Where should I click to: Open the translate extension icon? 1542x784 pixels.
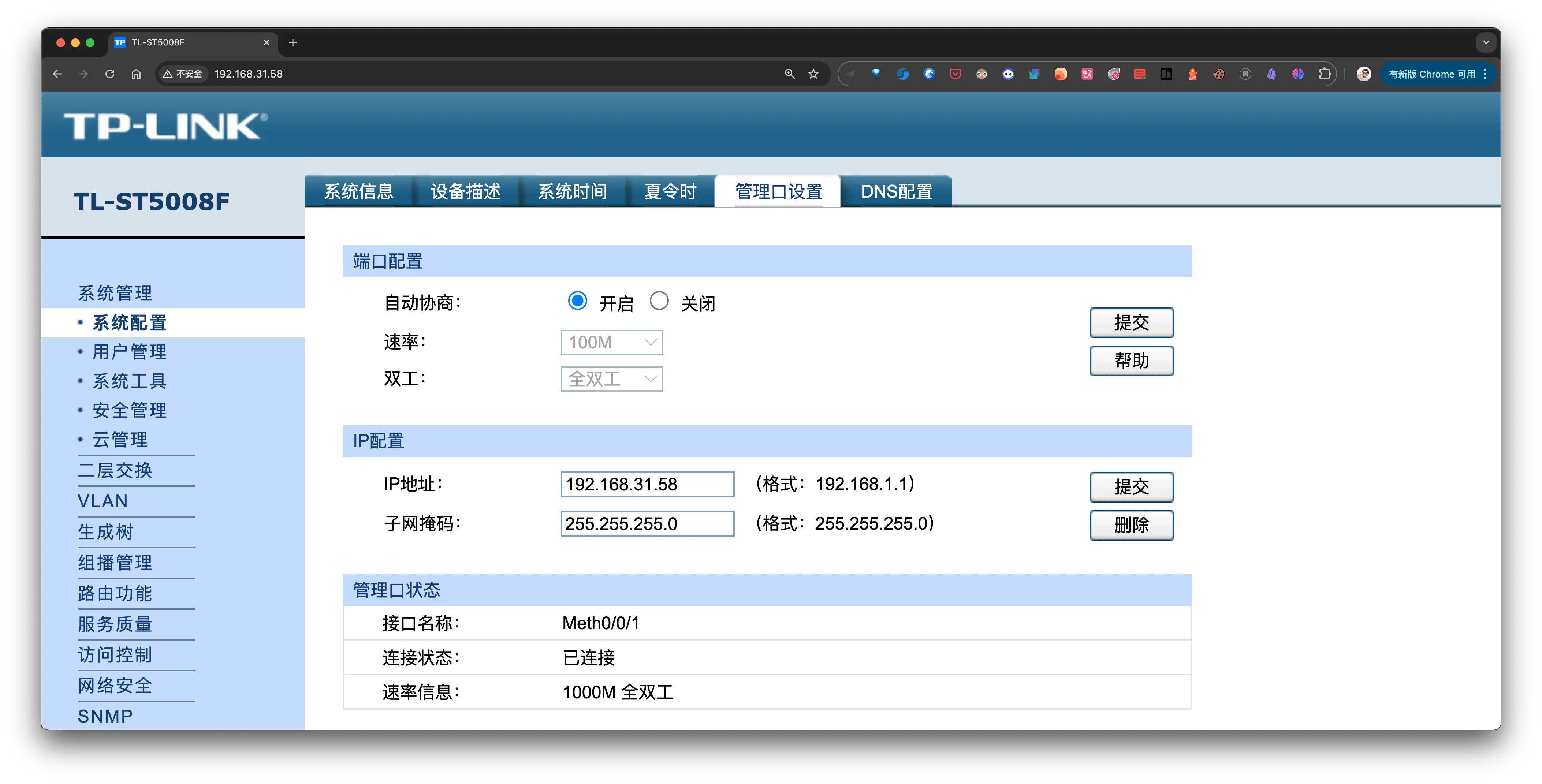[1088, 74]
